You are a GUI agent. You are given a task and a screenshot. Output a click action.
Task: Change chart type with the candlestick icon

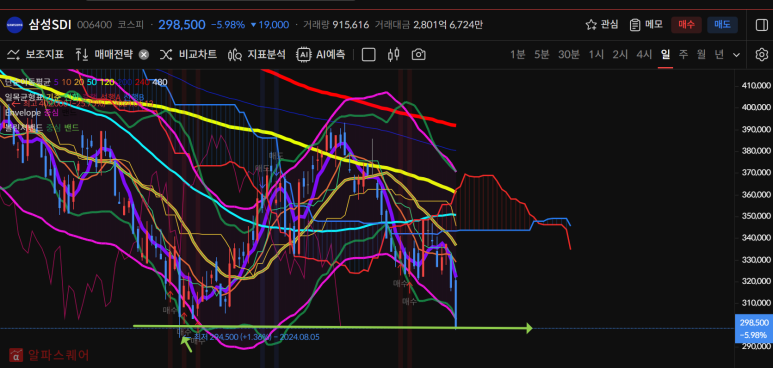pos(393,54)
